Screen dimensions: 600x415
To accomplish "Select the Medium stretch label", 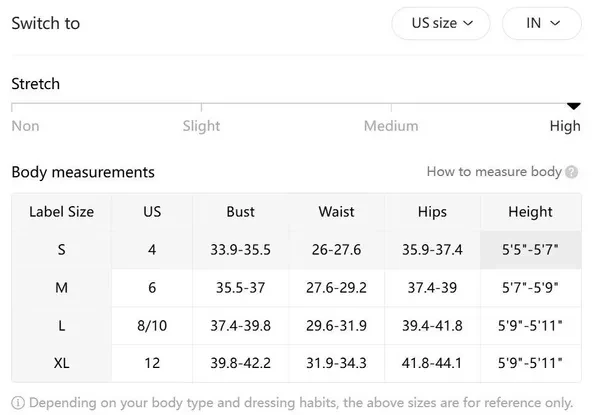I will pyautogui.click(x=391, y=126).
